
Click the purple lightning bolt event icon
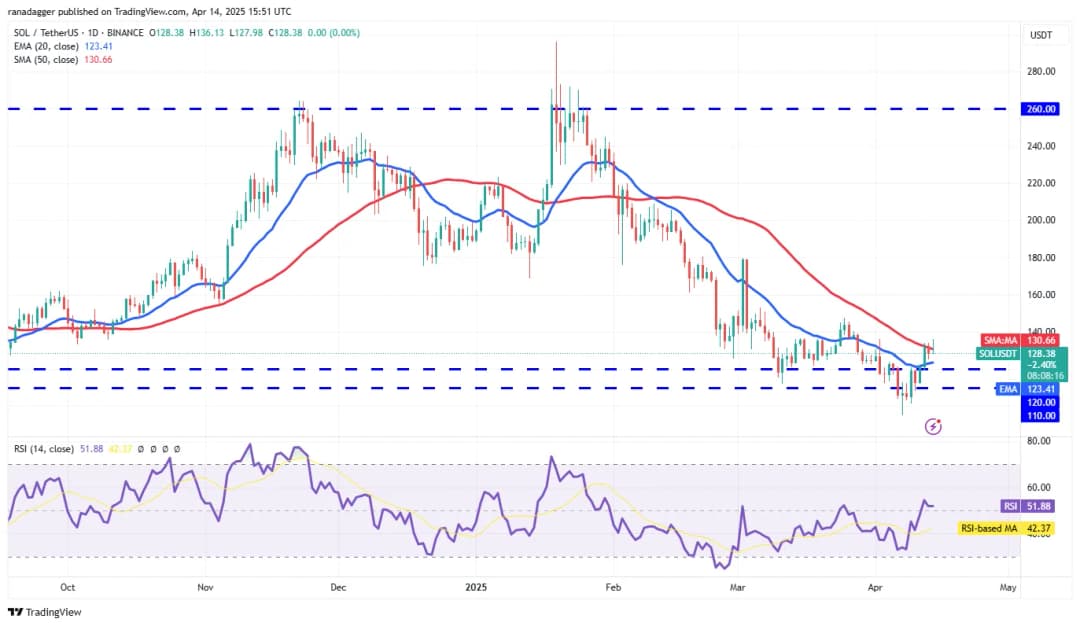click(933, 427)
